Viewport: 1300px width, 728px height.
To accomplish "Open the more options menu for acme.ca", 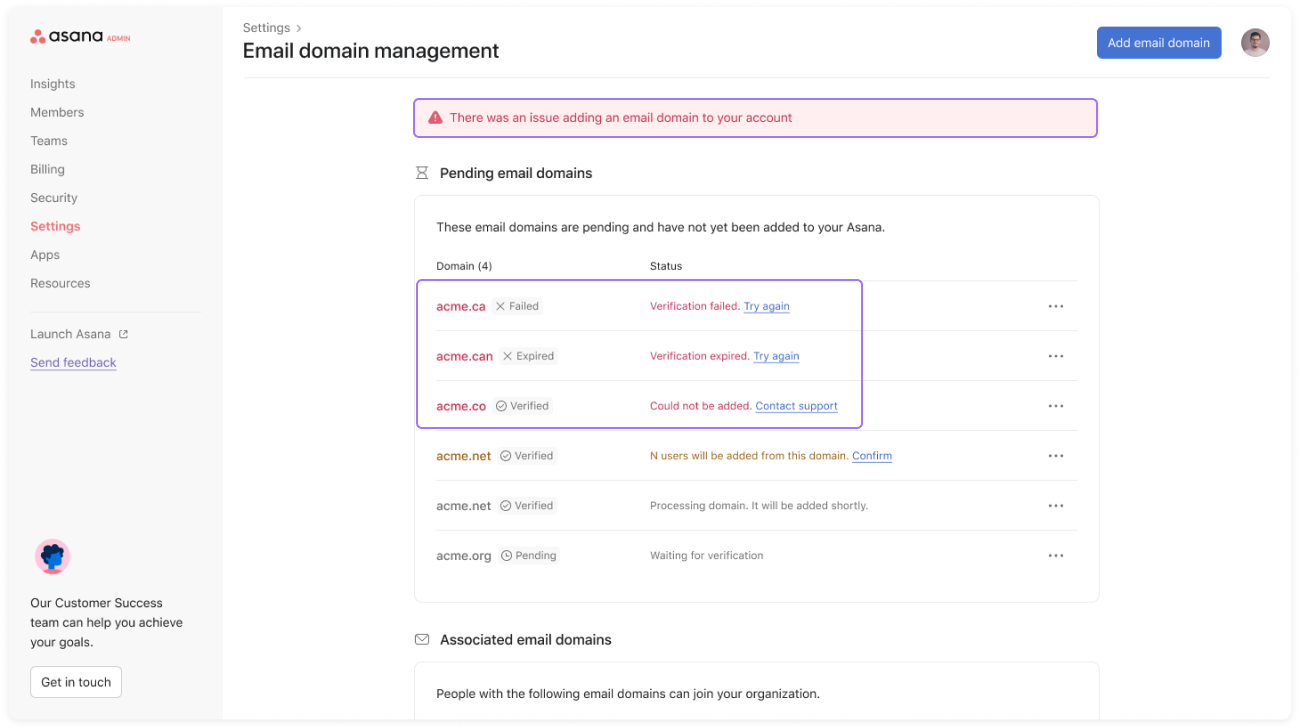I will [x=1055, y=307].
